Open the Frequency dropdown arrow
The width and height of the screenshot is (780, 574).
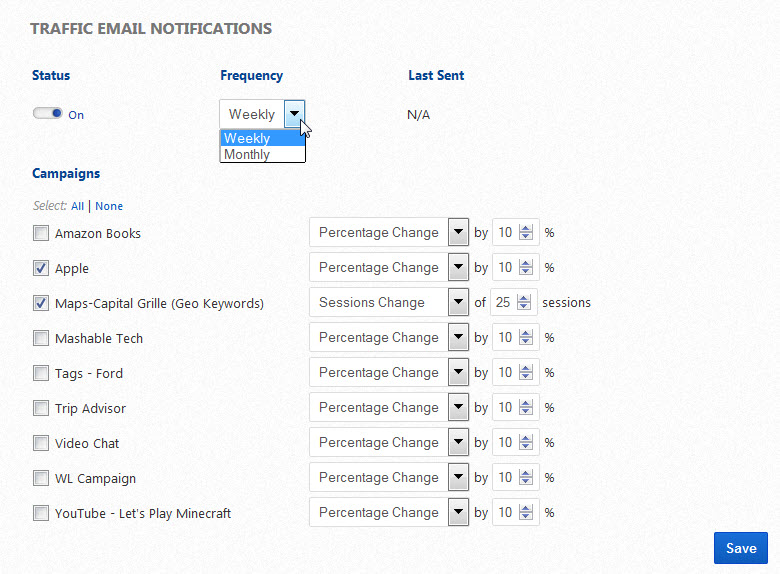coord(294,114)
